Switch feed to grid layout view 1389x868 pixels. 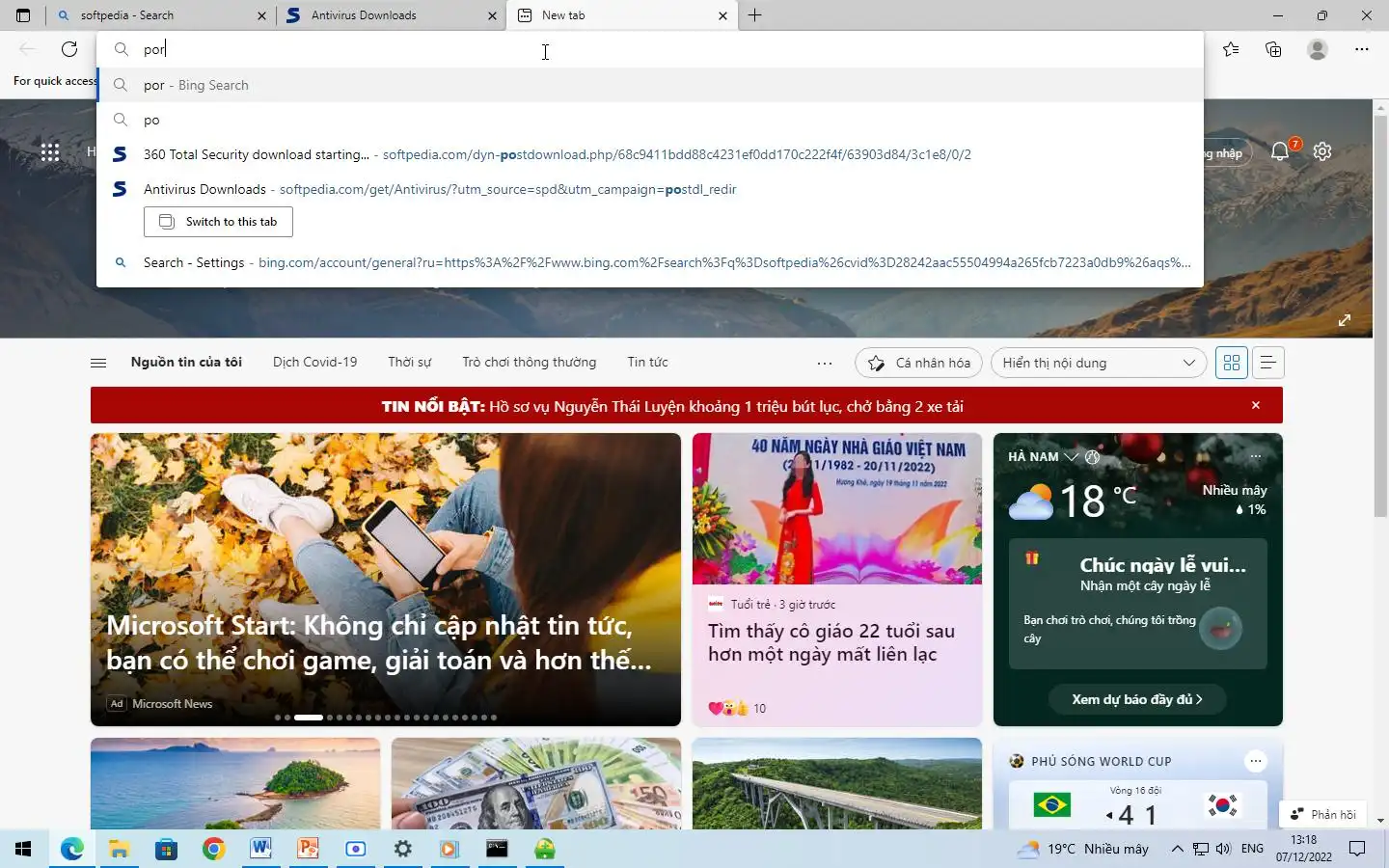click(x=1232, y=363)
